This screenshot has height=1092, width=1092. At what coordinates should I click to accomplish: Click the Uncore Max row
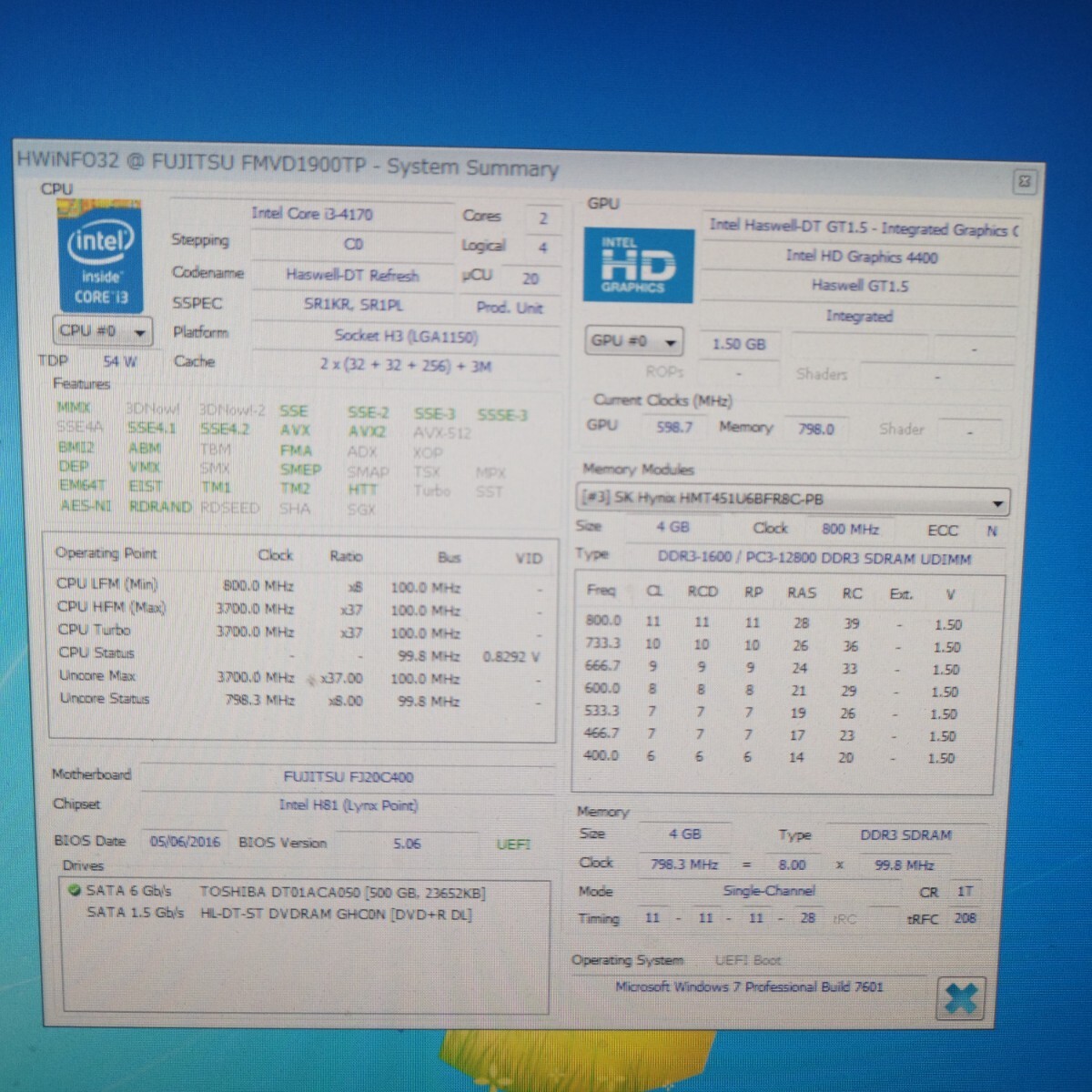[300, 677]
